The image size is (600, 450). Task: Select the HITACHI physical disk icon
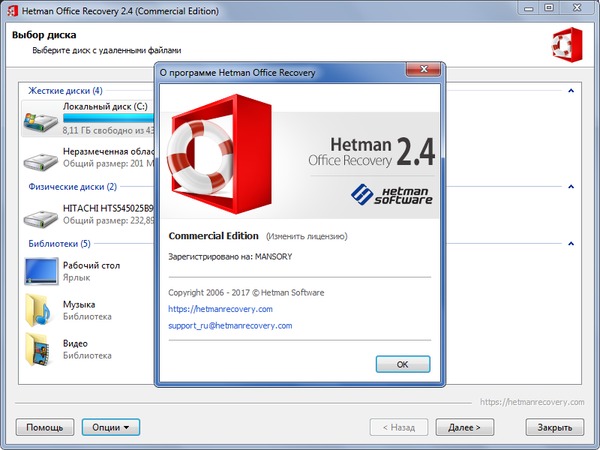coord(40,215)
